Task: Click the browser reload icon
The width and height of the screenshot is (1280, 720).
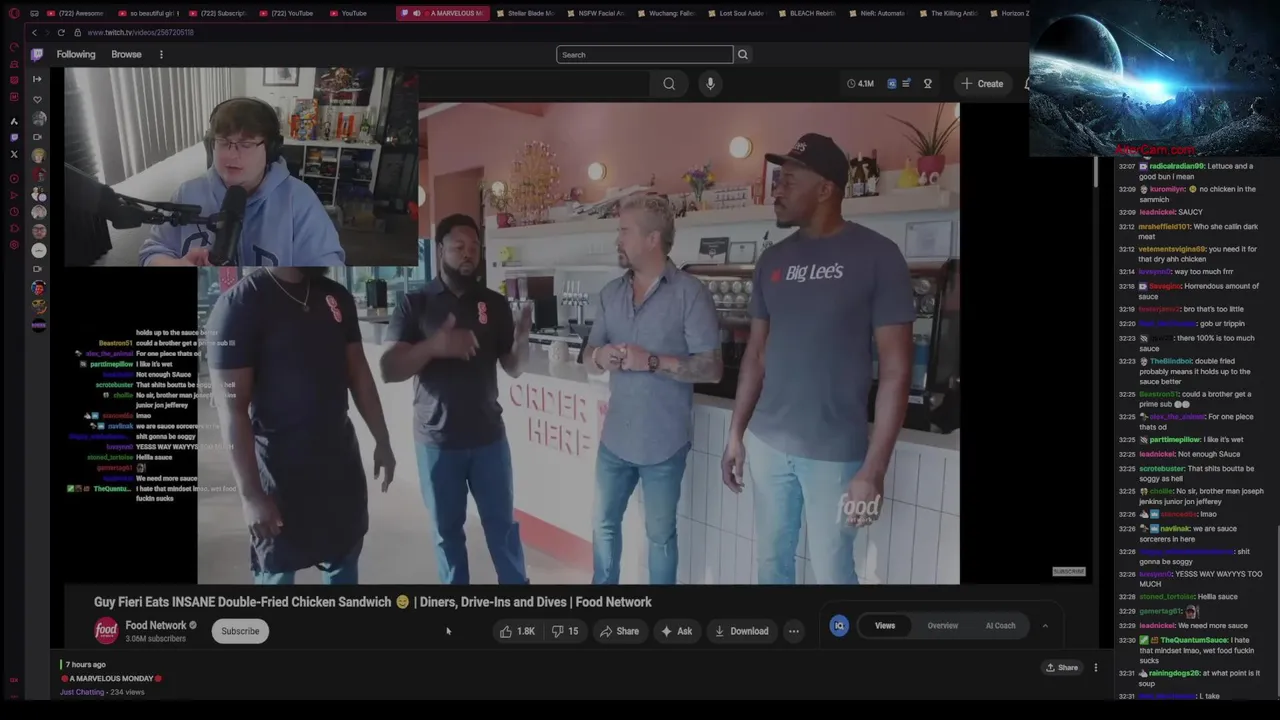Action: click(x=63, y=32)
